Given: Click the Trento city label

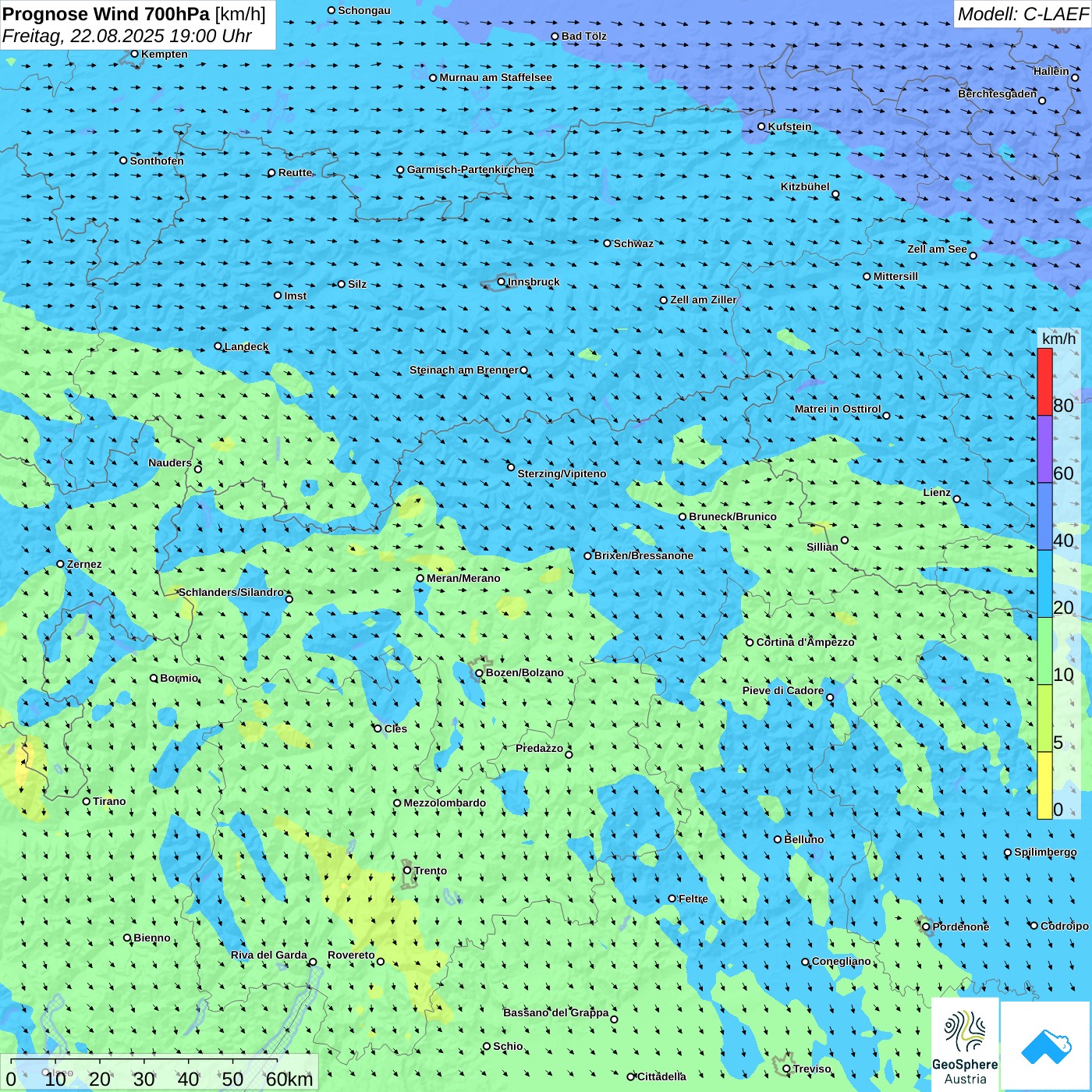Looking at the screenshot, I should [431, 870].
